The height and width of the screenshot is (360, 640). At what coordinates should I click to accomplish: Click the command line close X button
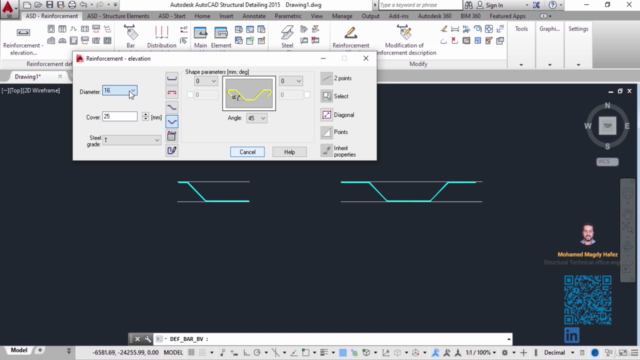tap(138, 339)
